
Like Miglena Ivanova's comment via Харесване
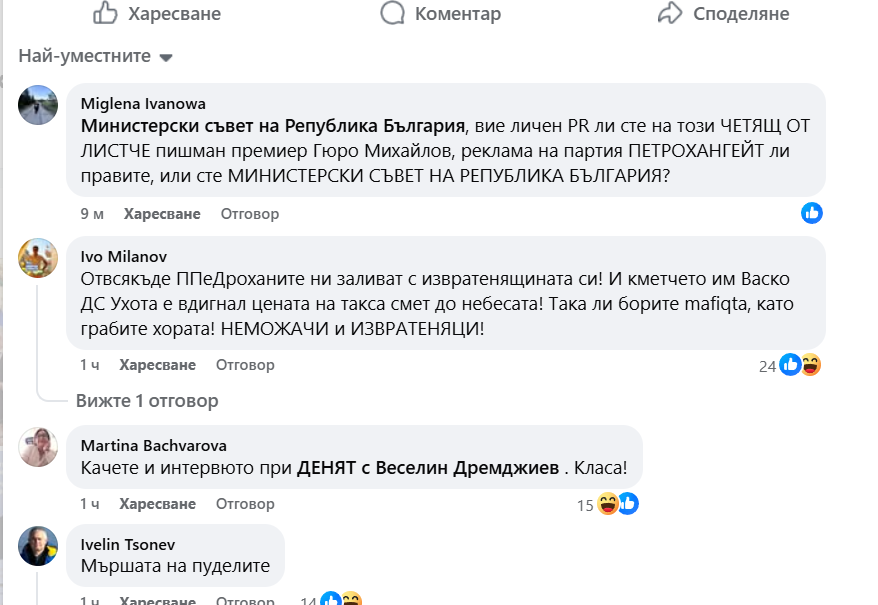tap(162, 214)
